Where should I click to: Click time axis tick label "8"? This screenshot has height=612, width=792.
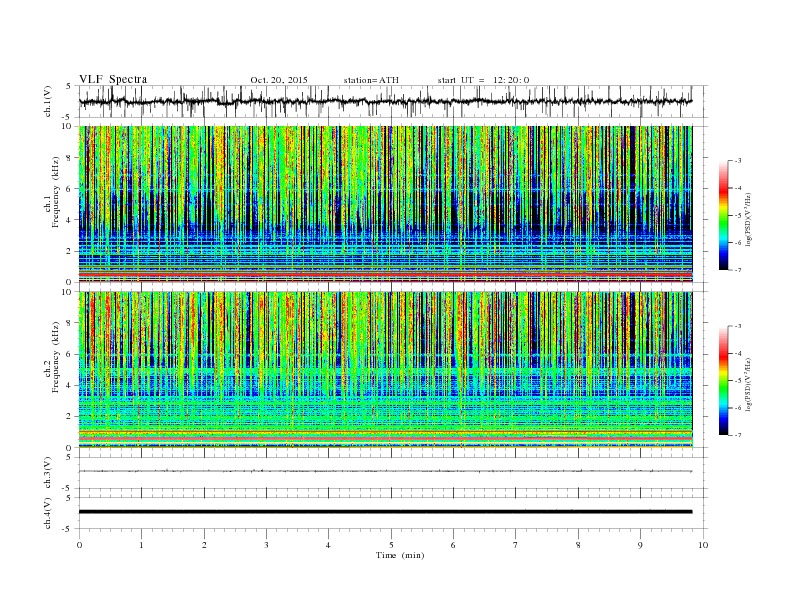[x=578, y=545]
